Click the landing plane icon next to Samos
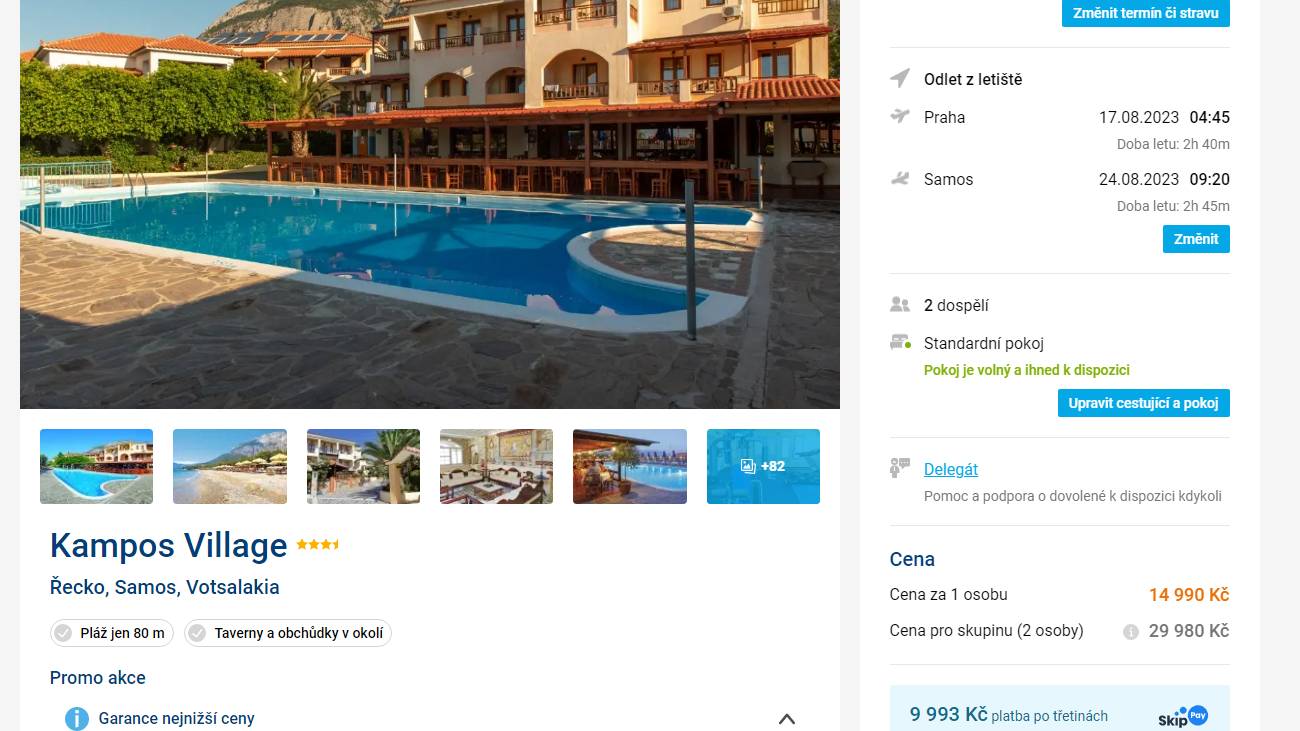This screenshot has height=731, width=1300. point(900,179)
